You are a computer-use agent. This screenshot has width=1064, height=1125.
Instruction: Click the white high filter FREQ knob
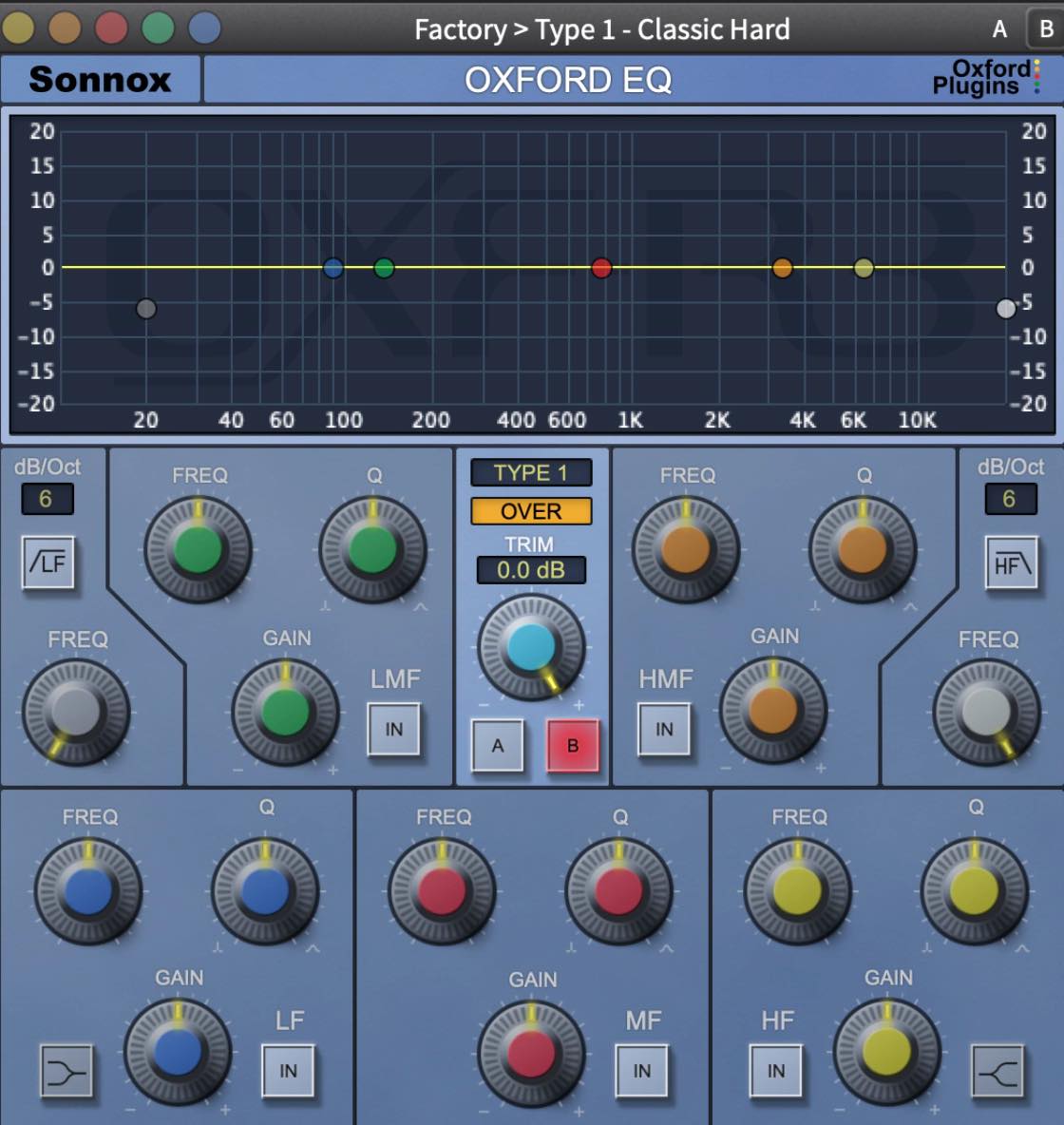[986, 713]
